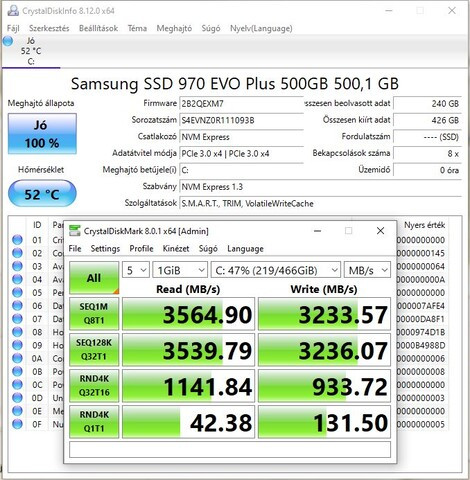Click the status orb of SMART row 0A
The image size is (470, 480).
click(x=17, y=358)
